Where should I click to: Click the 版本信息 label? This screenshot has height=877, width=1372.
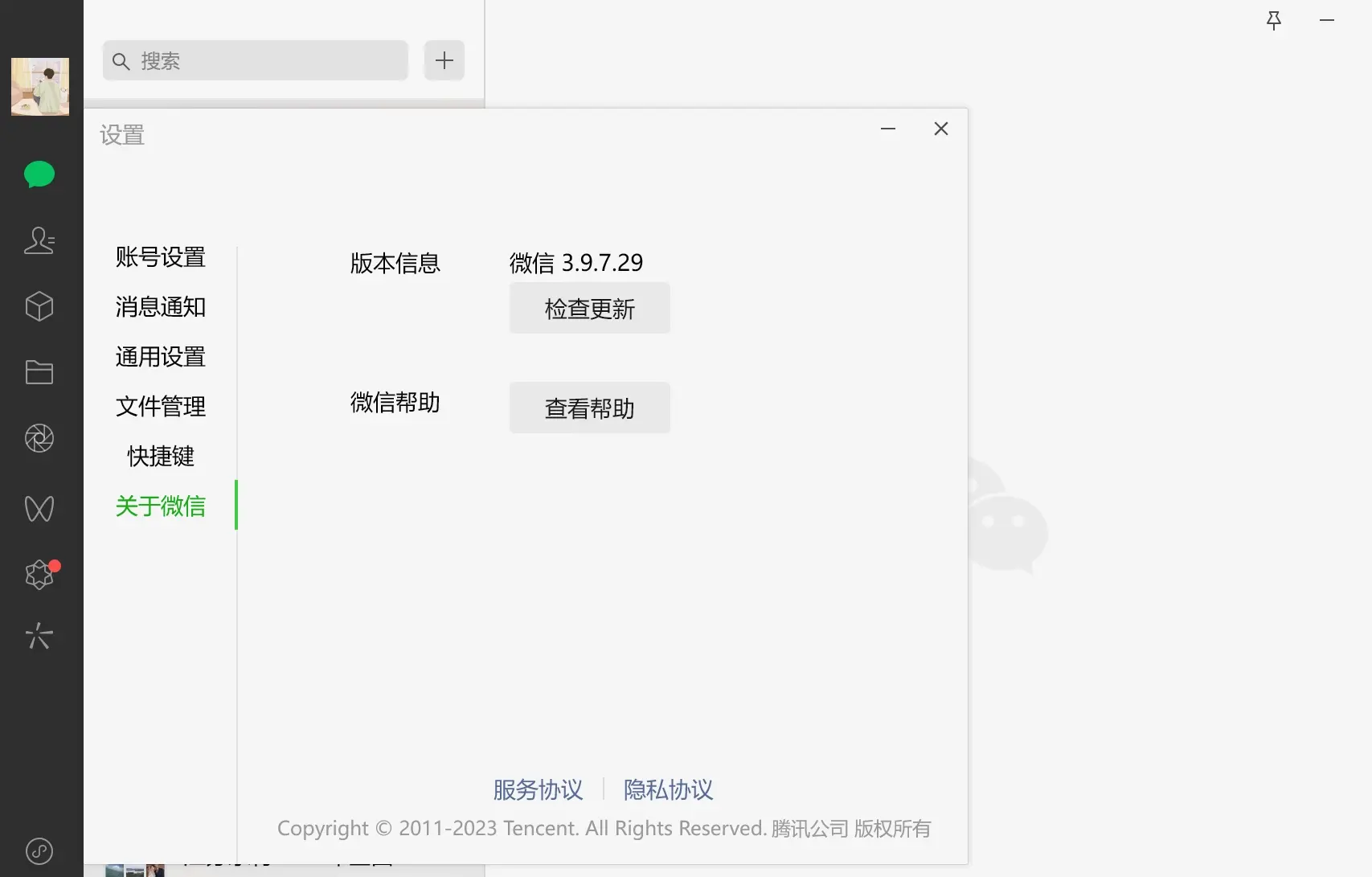(x=395, y=263)
